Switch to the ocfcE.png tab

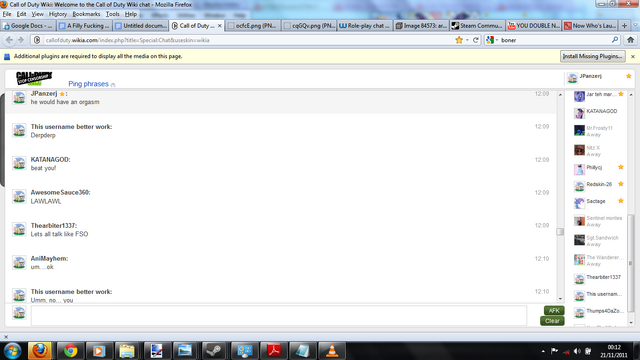(x=253, y=26)
